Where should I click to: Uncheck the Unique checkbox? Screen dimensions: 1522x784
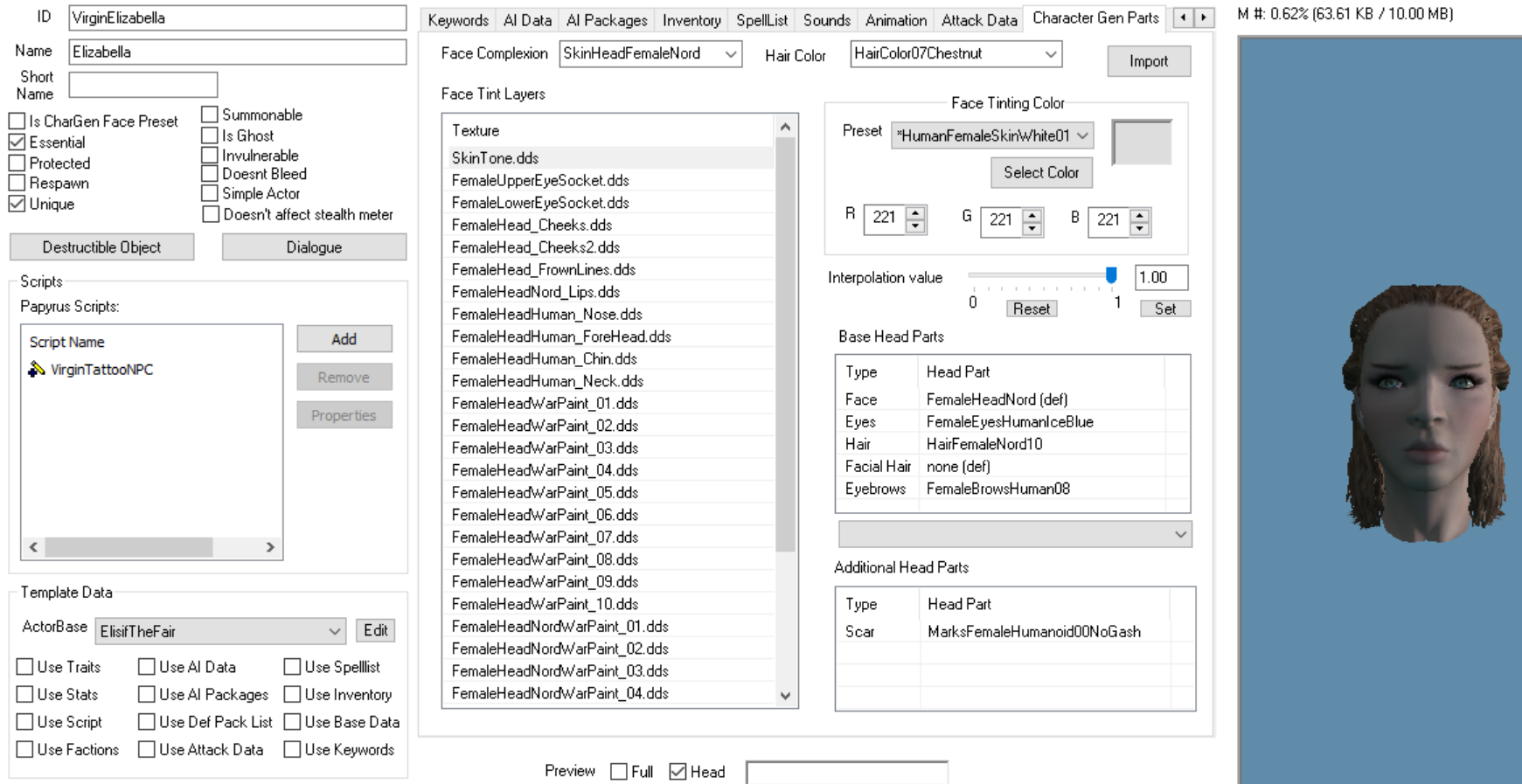tap(17, 204)
